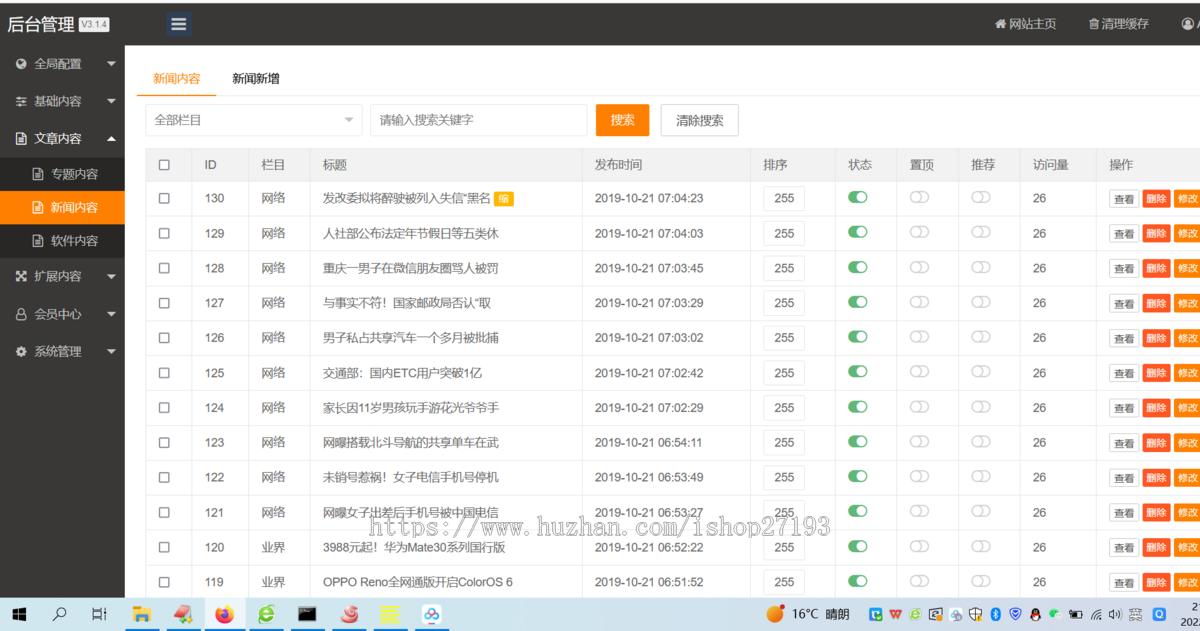Open 专题内容 in the sidebar
1200x631 pixels.
coord(62,174)
